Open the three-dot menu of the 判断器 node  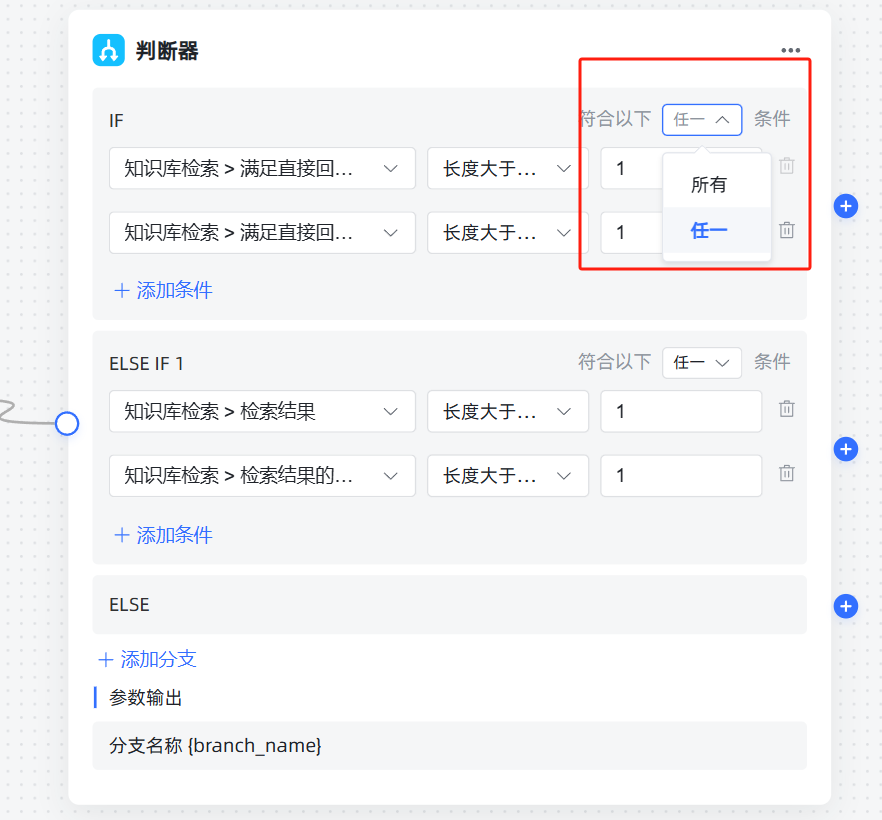tap(791, 51)
